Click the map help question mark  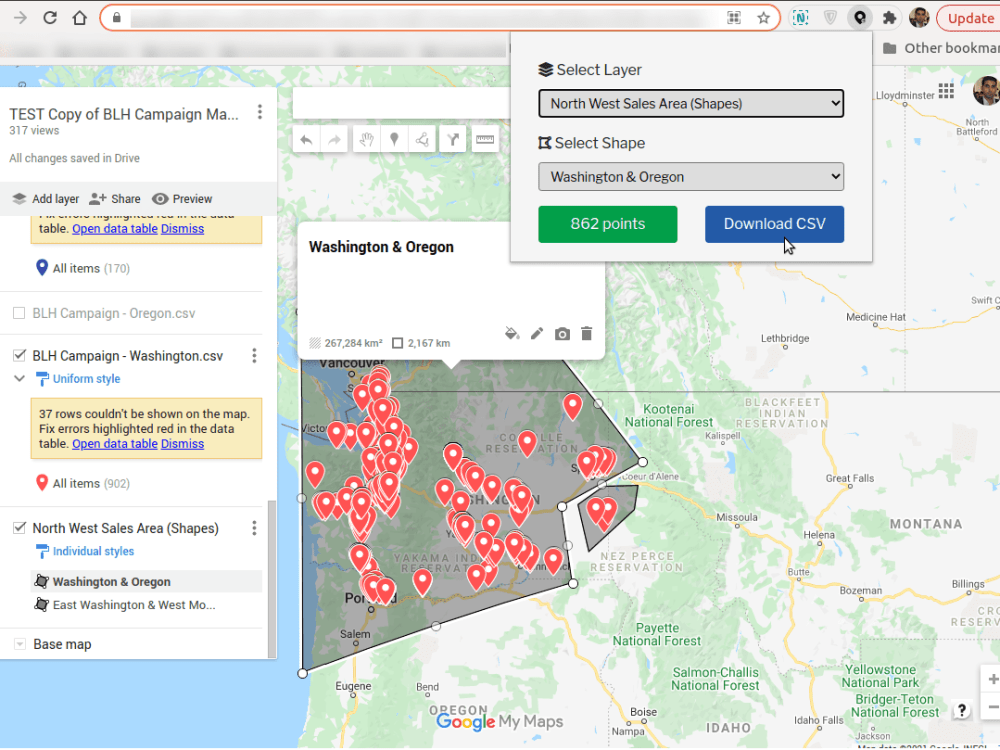click(962, 710)
